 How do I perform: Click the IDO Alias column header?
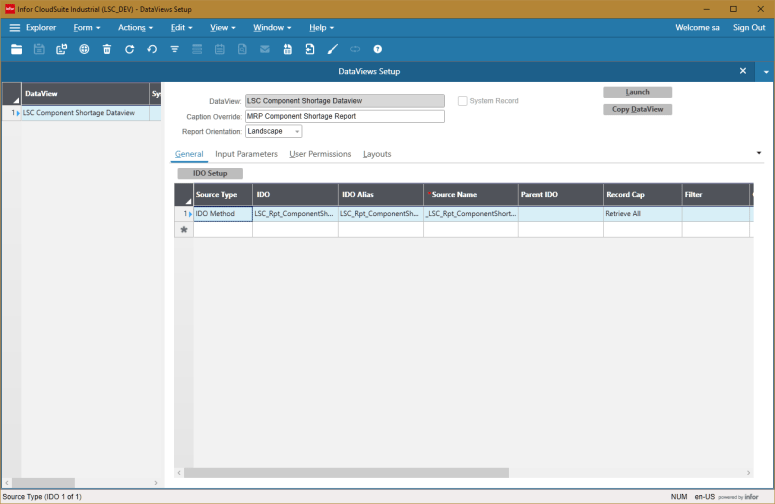381,195
